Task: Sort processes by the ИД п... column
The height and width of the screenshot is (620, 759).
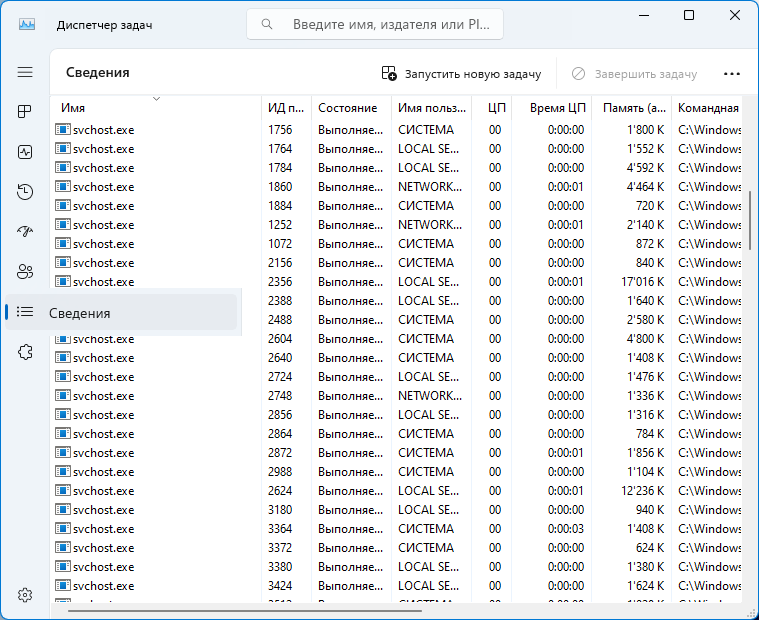Action: pyautogui.click(x=285, y=108)
